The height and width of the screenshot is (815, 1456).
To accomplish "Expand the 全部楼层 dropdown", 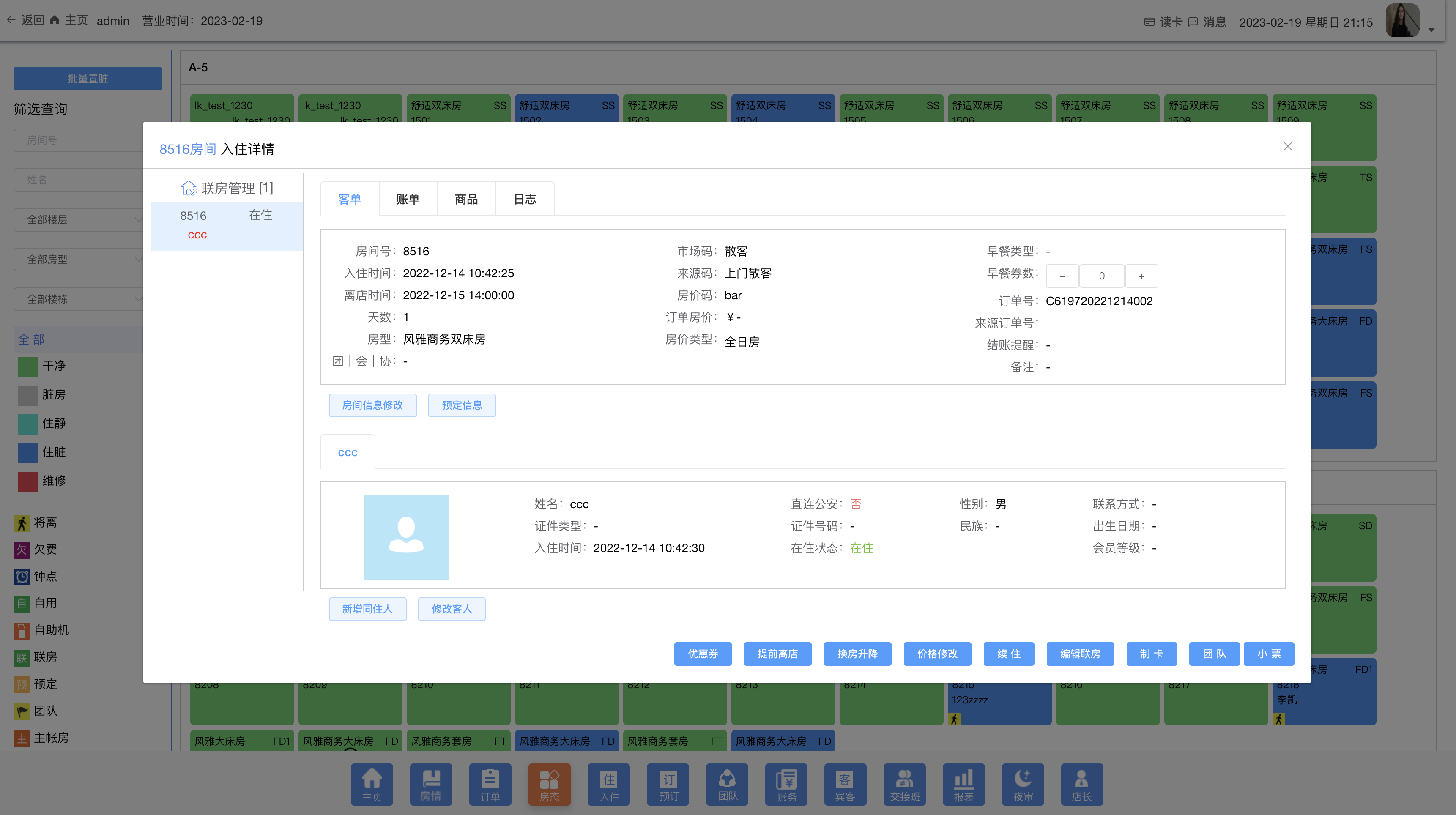I will (79, 219).
